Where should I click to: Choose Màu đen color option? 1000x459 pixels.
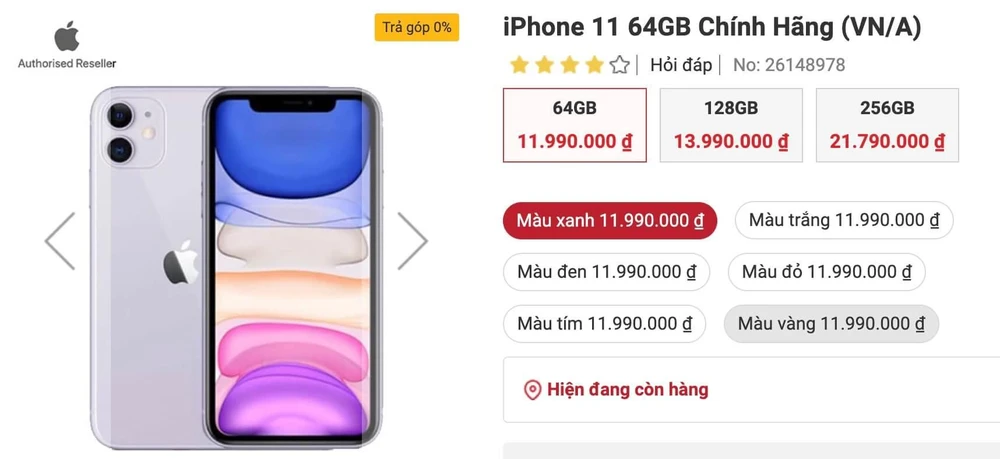point(607,272)
